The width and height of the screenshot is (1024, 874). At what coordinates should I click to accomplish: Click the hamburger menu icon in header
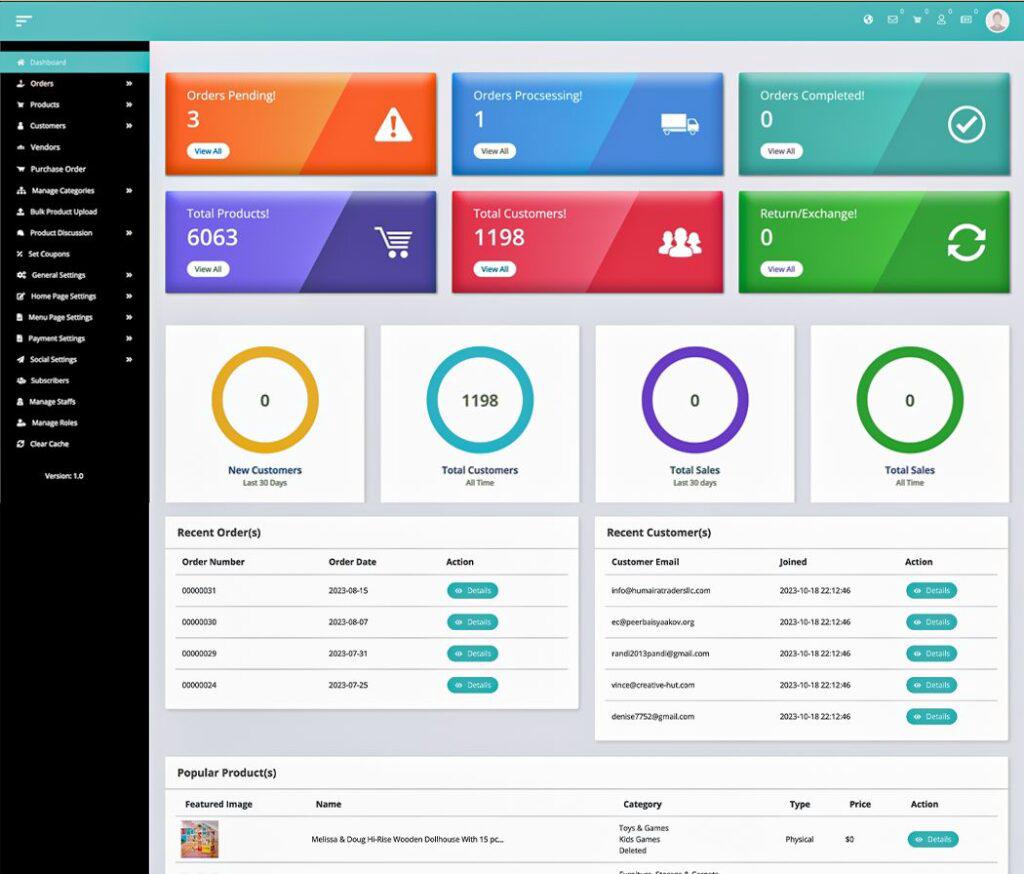24,21
